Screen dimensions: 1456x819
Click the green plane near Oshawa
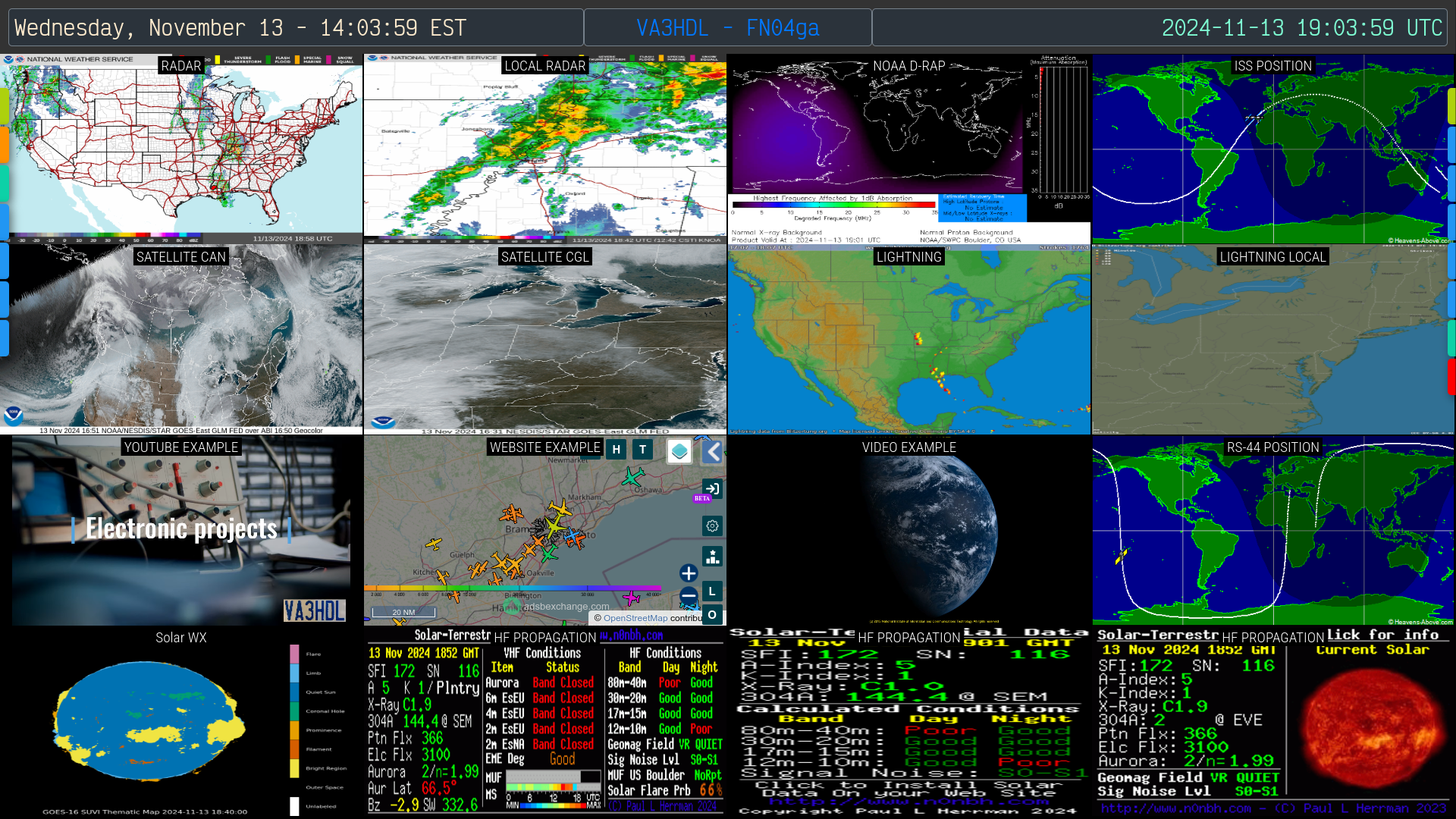point(632,477)
